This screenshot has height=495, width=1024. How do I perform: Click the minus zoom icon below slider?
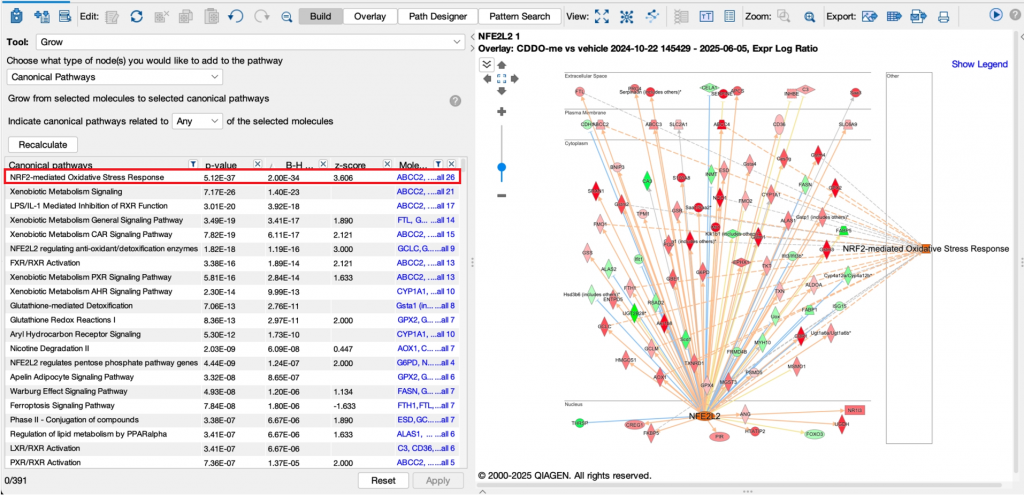coord(502,195)
